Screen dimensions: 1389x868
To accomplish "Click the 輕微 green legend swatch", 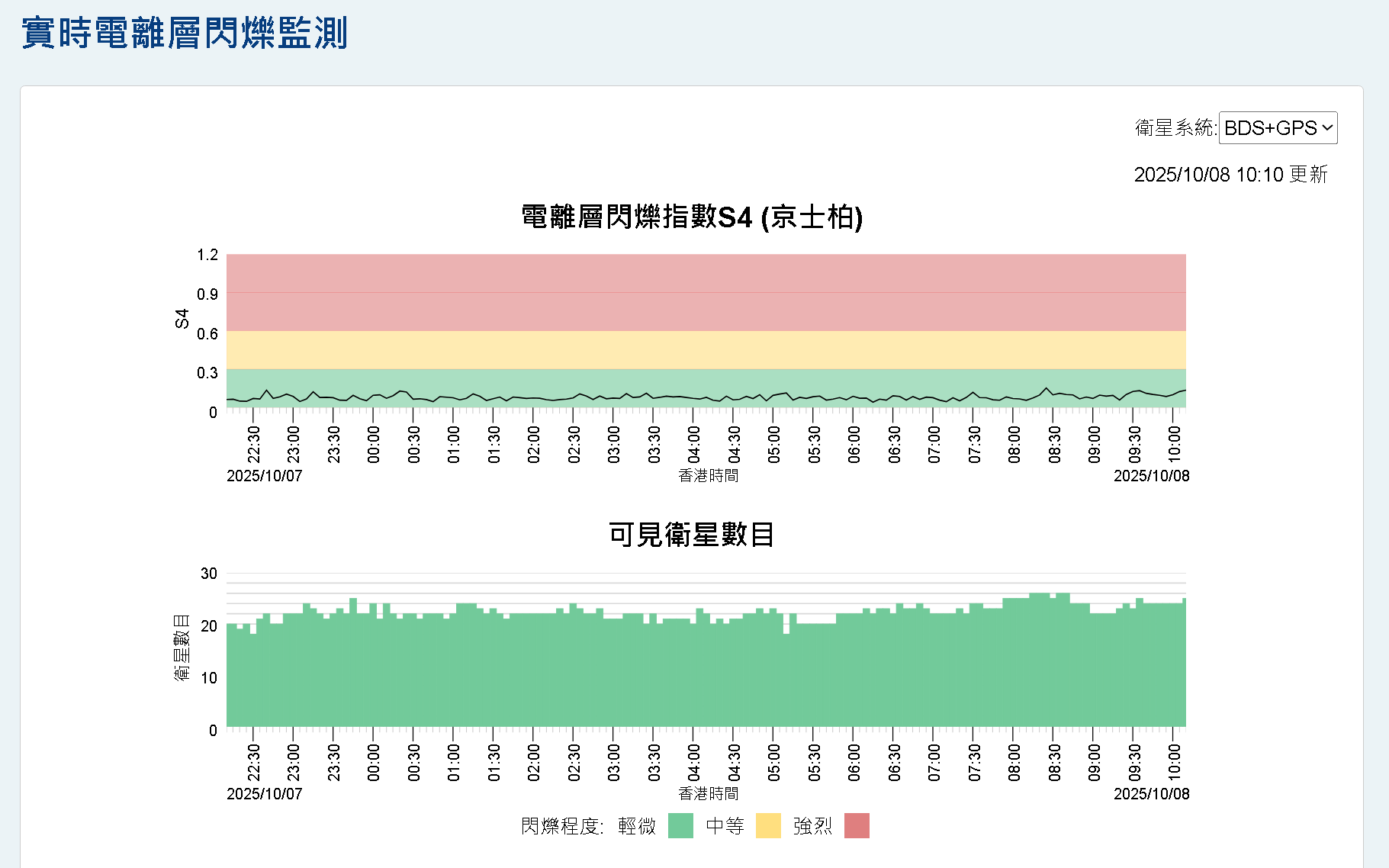I will point(681,825).
